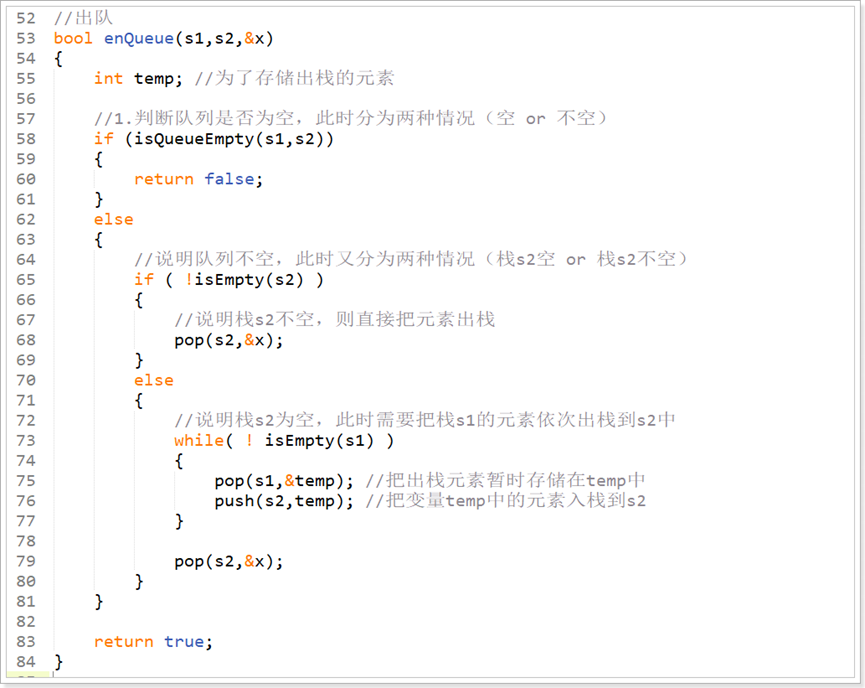Click the while keyword on line 73

[x=198, y=440]
